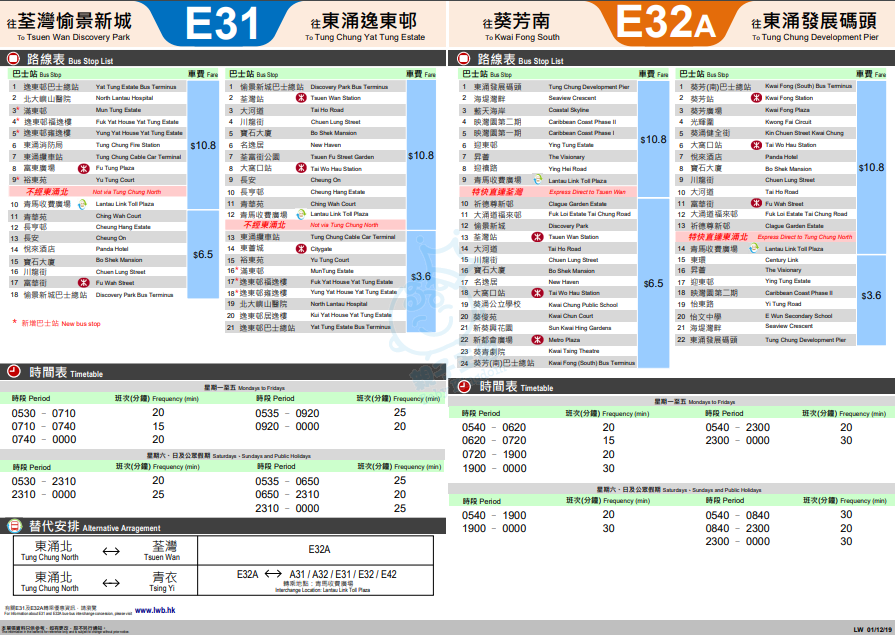Viewport: 895px width, 635px height.
Task: Click the '0530 - 0710' timetable period
Action: pyautogui.click(x=43, y=413)
